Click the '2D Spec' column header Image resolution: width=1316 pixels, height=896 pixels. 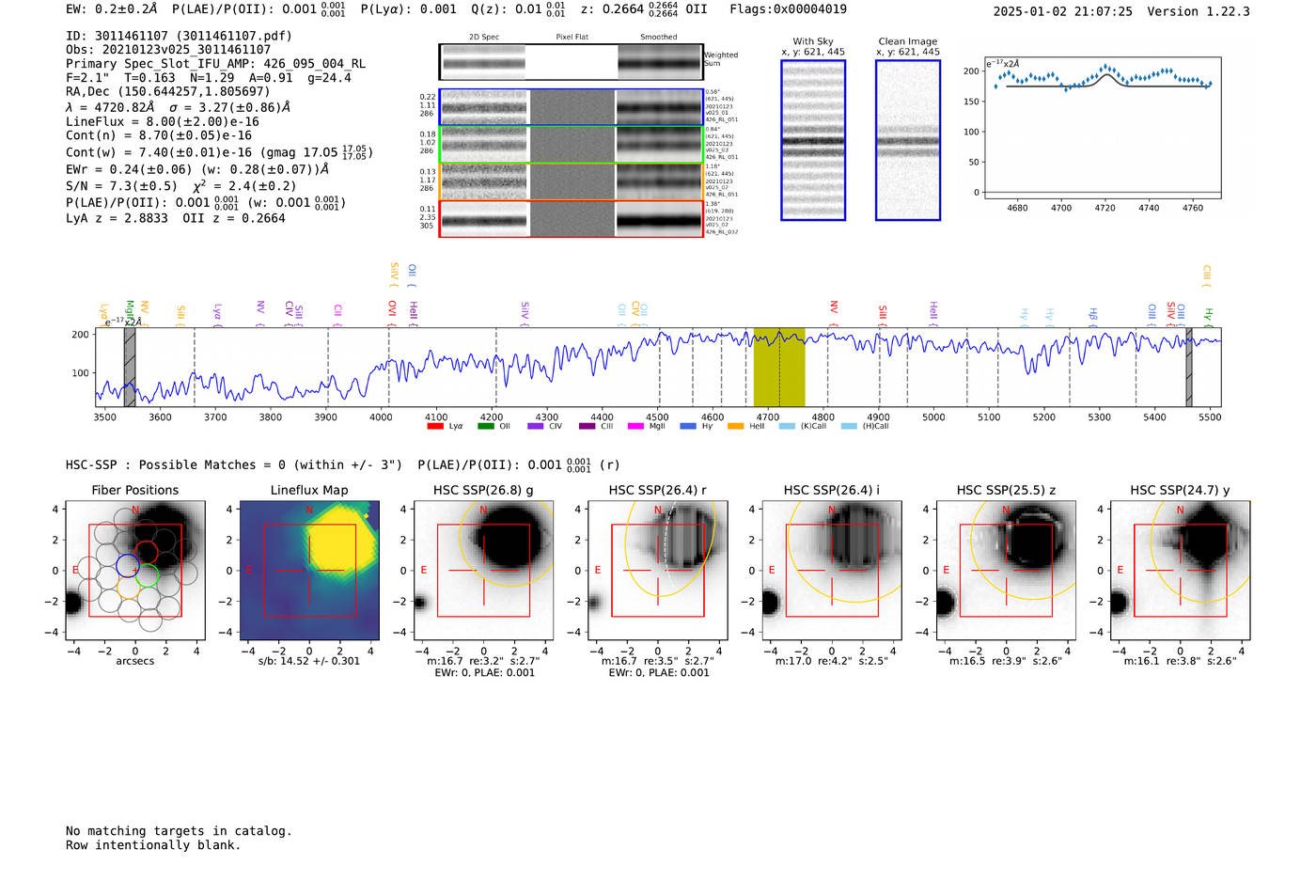click(x=484, y=38)
